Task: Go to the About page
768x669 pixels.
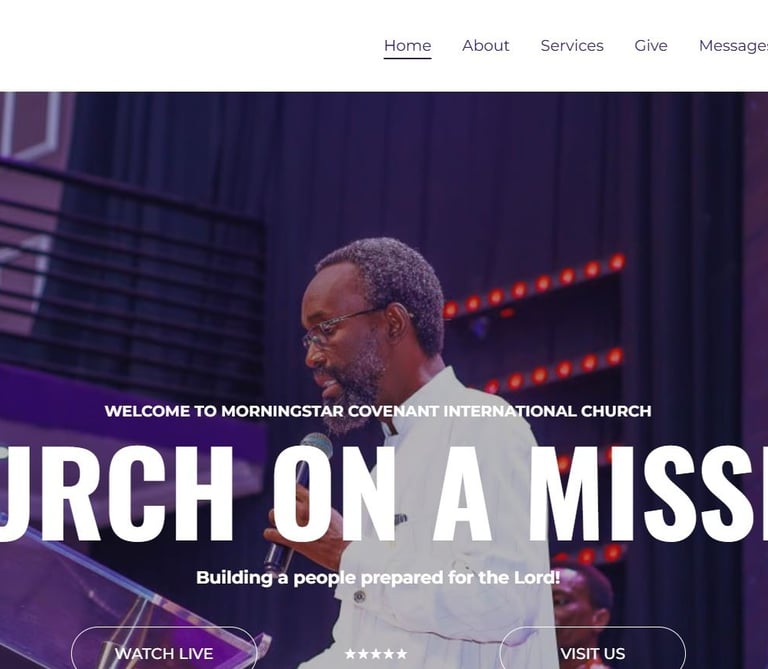Action: 485,46
